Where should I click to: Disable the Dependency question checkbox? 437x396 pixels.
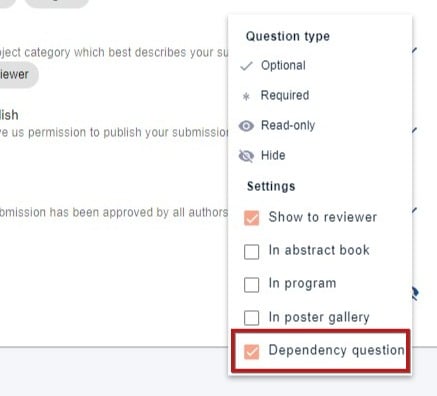pyautogui.click(x=251, y=352)
